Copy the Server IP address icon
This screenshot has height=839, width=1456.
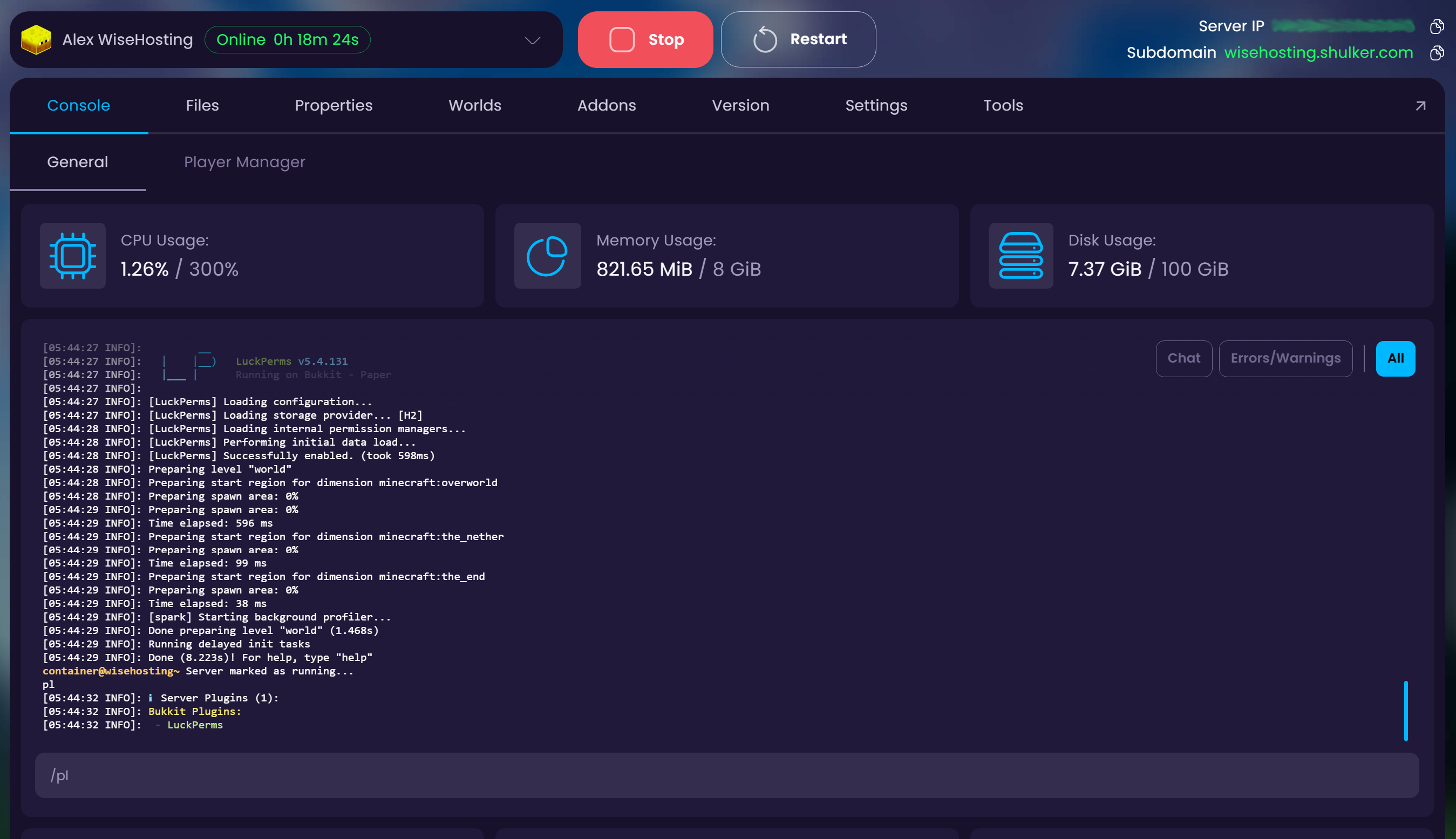coord(1437,26)
